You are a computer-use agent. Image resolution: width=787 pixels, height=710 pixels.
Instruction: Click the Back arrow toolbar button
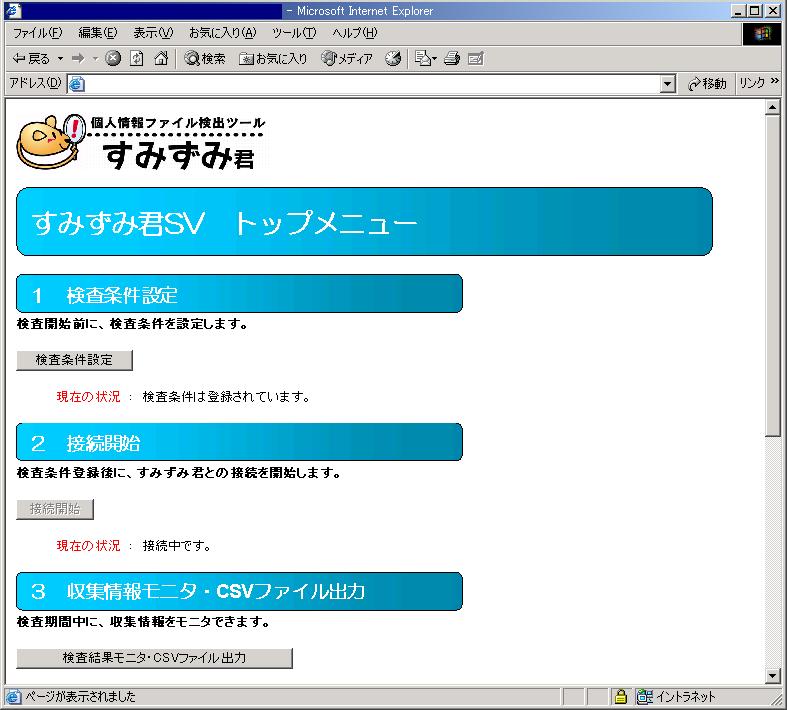(x=31, y=59)
